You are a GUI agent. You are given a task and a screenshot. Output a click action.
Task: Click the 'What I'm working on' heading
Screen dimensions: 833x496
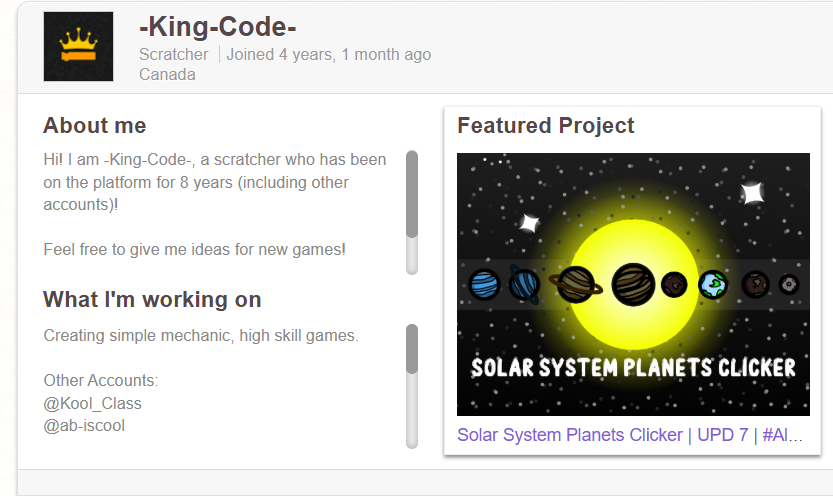pos(152,300)
